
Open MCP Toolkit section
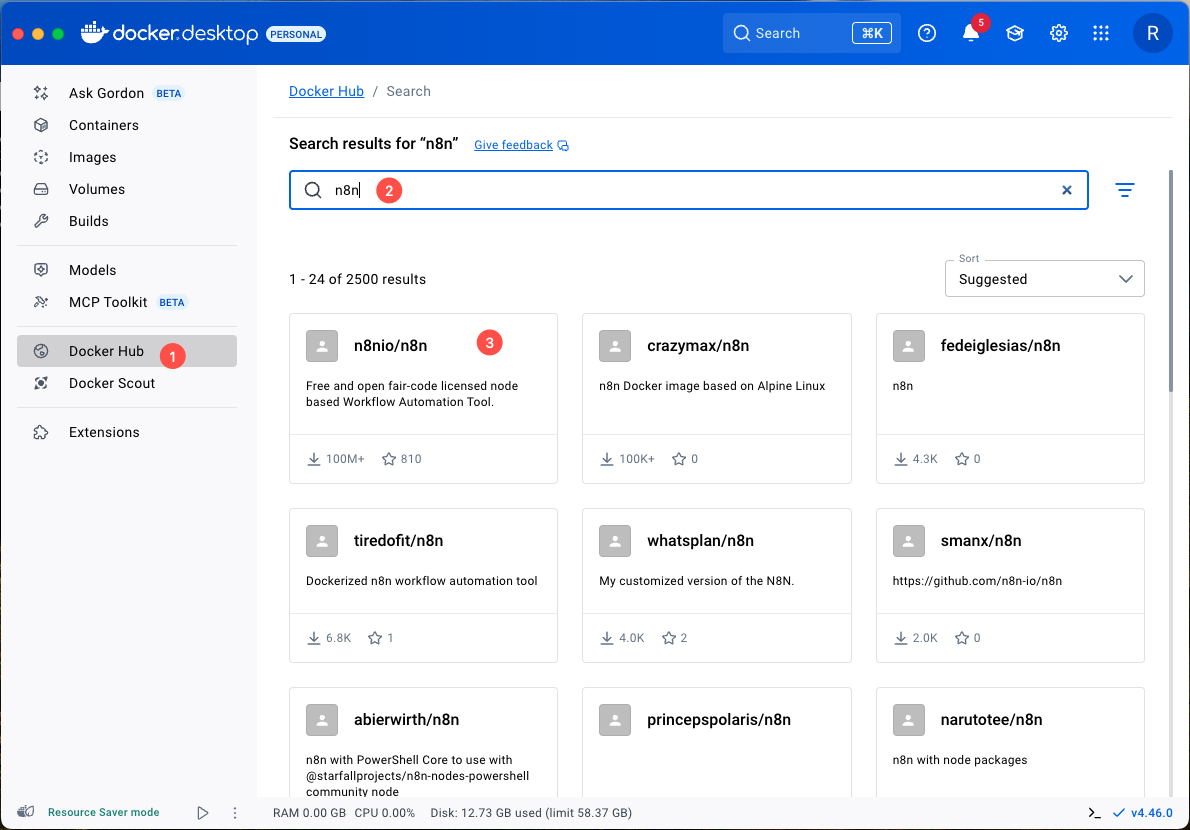pyautogui.click(x=127, y=302)
